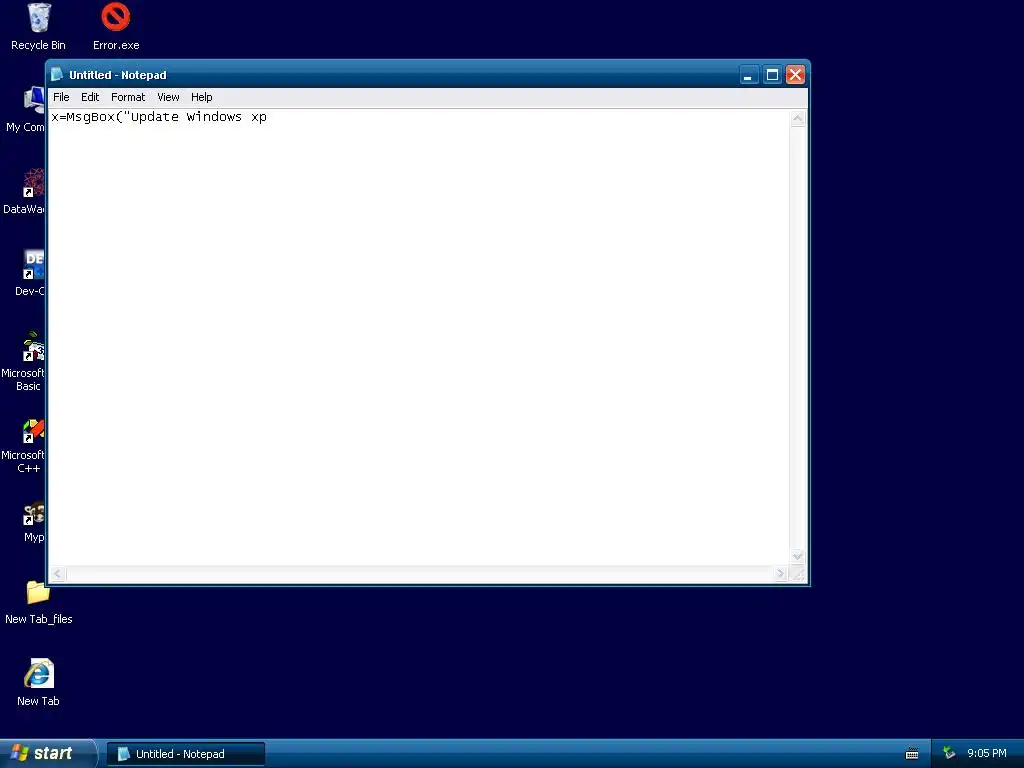This screenshot has width=1024, height=768.
Task: Open the File menu in Notepad
Action: [x=61, y=97]
